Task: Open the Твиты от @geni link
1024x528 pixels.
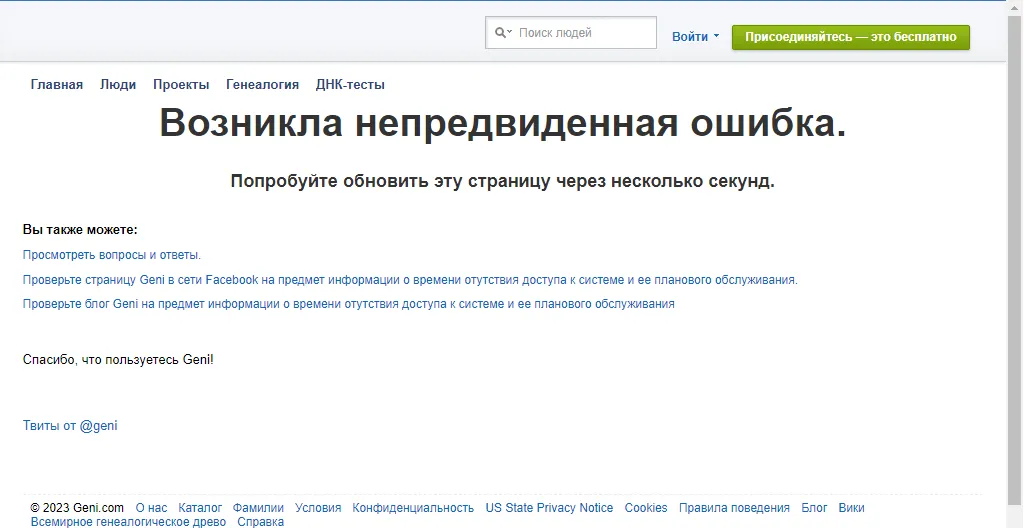Action: coord(70,426)
